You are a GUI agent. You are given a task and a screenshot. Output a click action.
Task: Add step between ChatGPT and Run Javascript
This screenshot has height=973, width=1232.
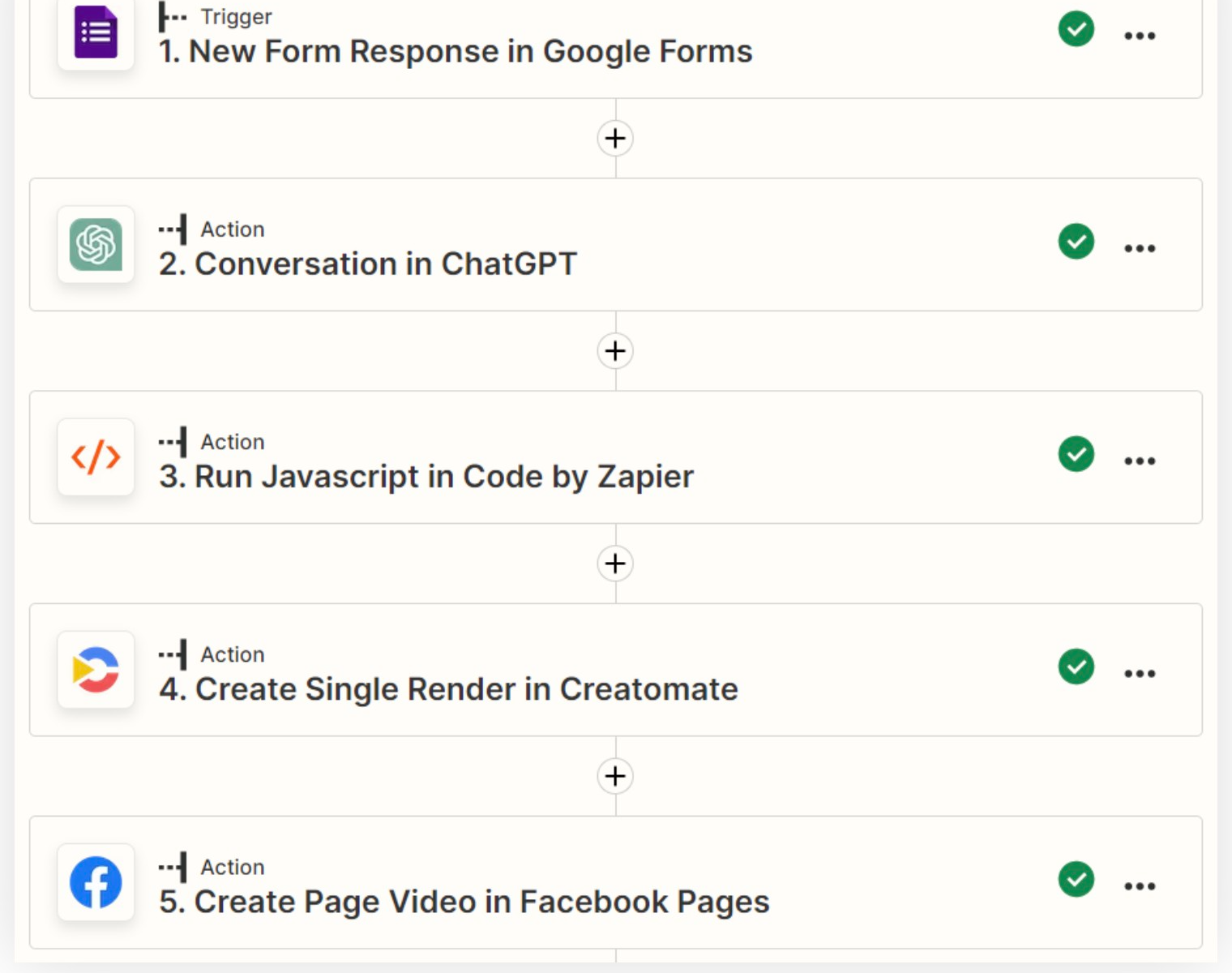[615, 351]
